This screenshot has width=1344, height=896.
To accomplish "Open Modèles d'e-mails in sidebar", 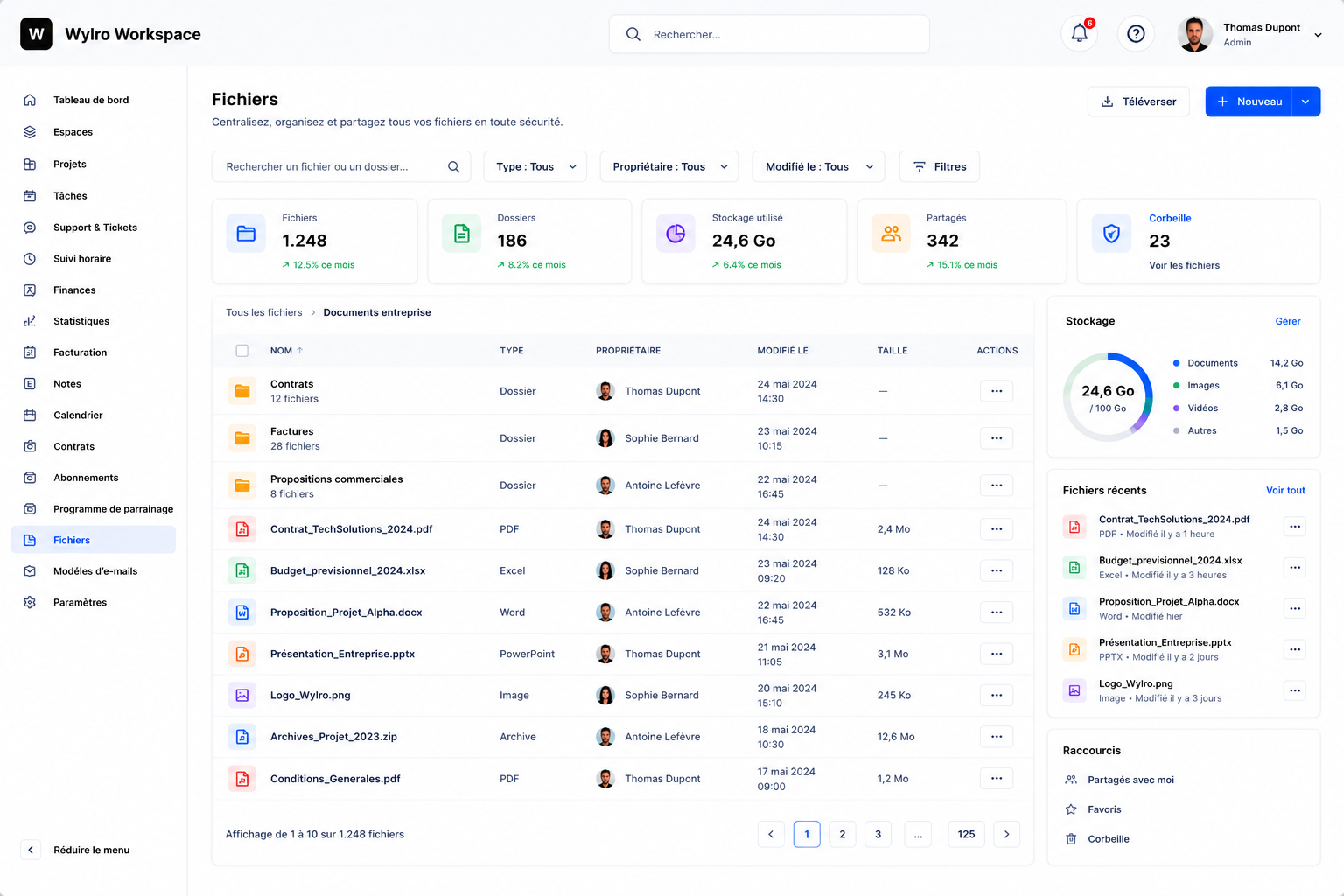I will pos(93,571).
